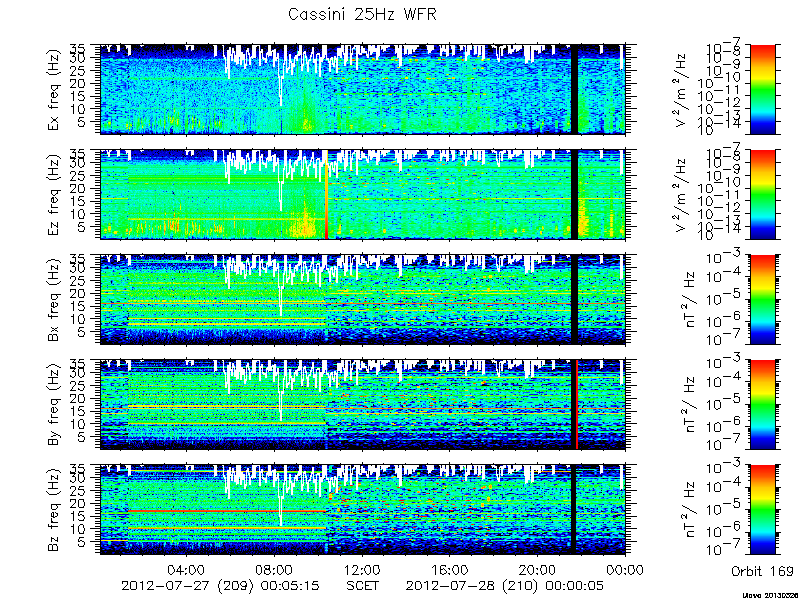Click the "00:00" end time tick label
Image resolution: width=800 pixels, height=600 pixels.
point(625,570)
